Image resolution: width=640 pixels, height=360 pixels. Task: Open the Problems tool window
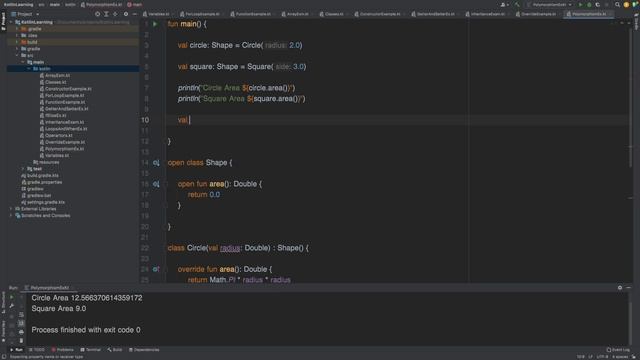coord(62,350)
